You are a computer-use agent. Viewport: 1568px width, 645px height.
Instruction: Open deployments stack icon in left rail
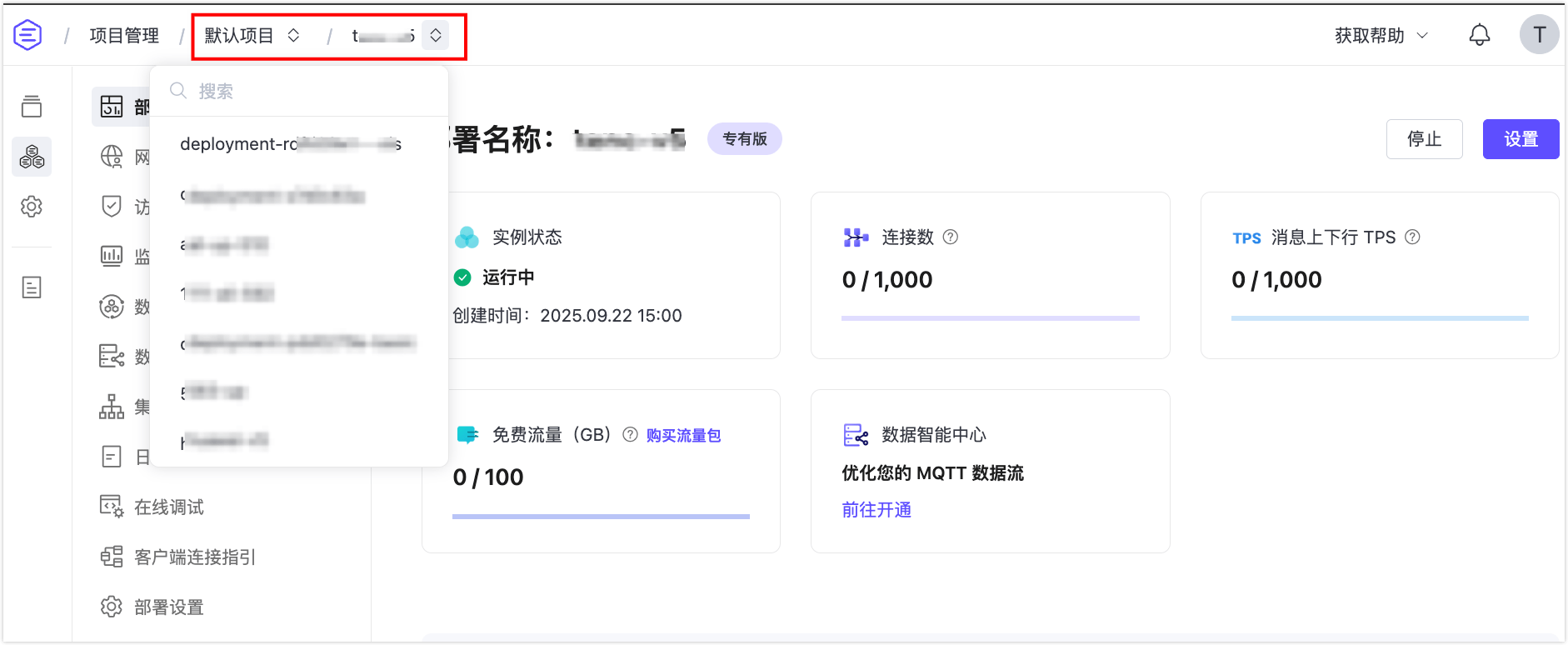[x=32, y=107]
